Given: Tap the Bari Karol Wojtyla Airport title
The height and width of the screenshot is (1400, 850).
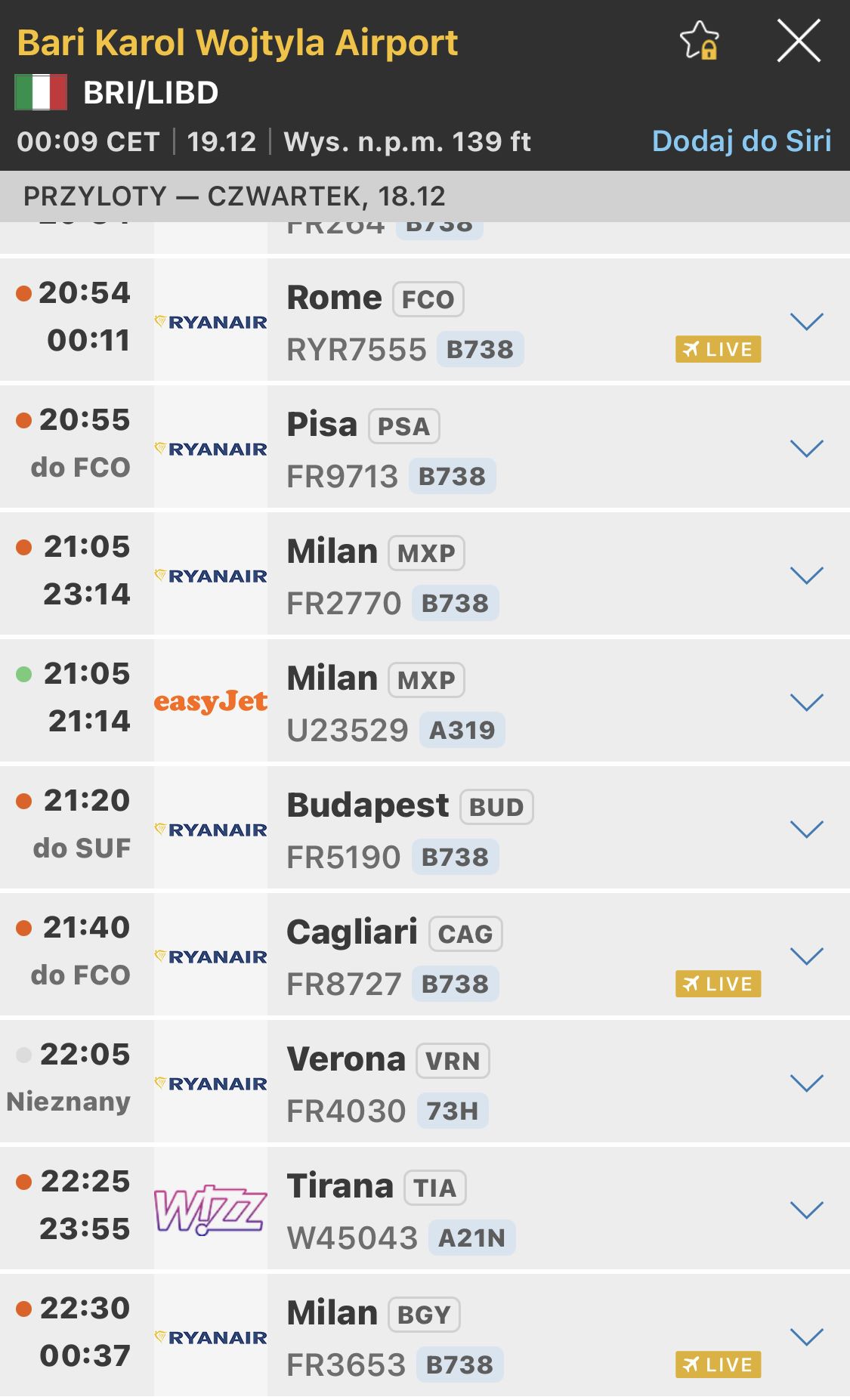Looking at the screenshot, I should [237, 43].
